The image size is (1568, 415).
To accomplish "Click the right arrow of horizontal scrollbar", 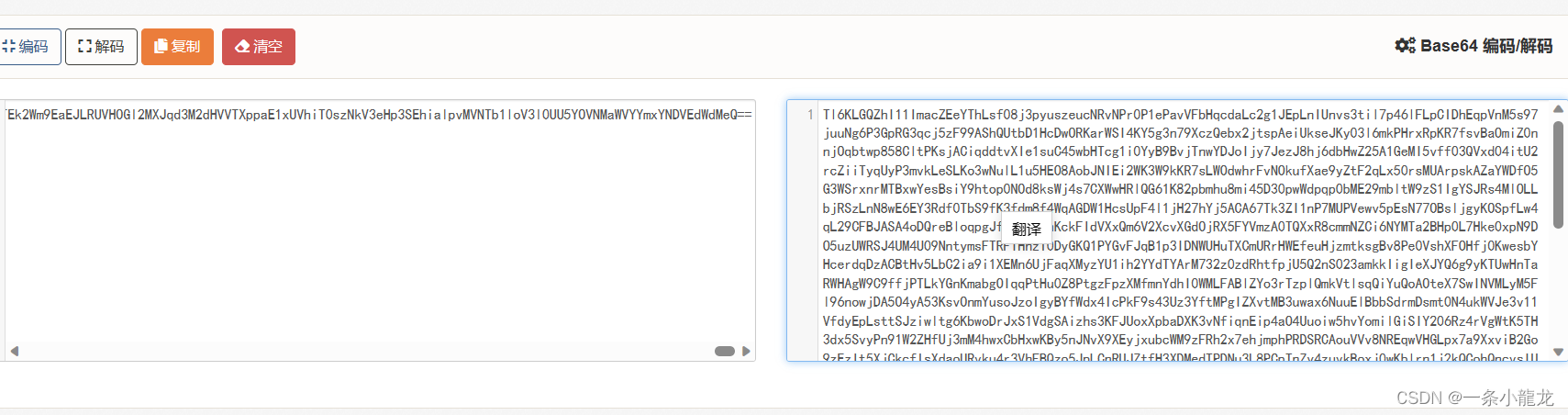I will click(746, 351).
